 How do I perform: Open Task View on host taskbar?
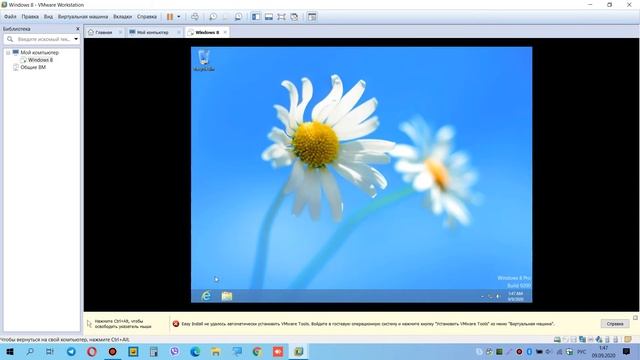click(50, 351)
